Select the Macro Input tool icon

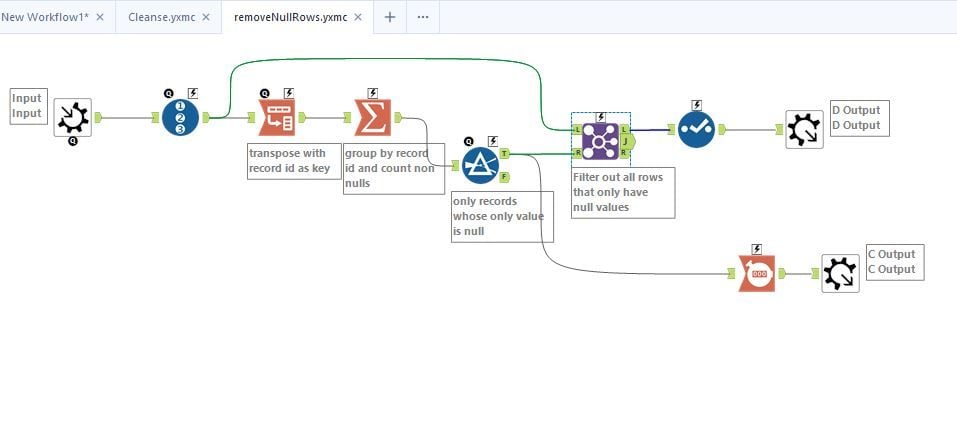point(73,117)
